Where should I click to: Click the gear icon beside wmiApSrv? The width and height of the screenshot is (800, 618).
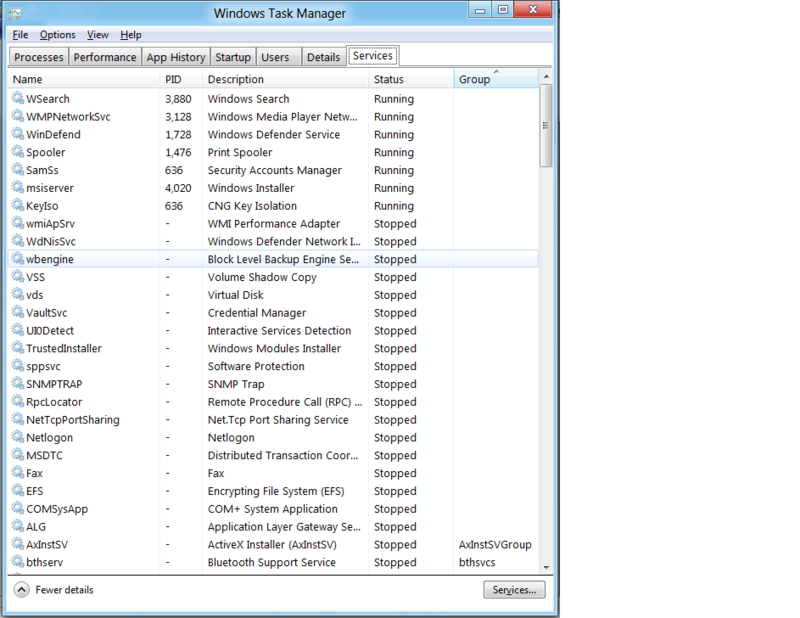[x=18, y=223]
